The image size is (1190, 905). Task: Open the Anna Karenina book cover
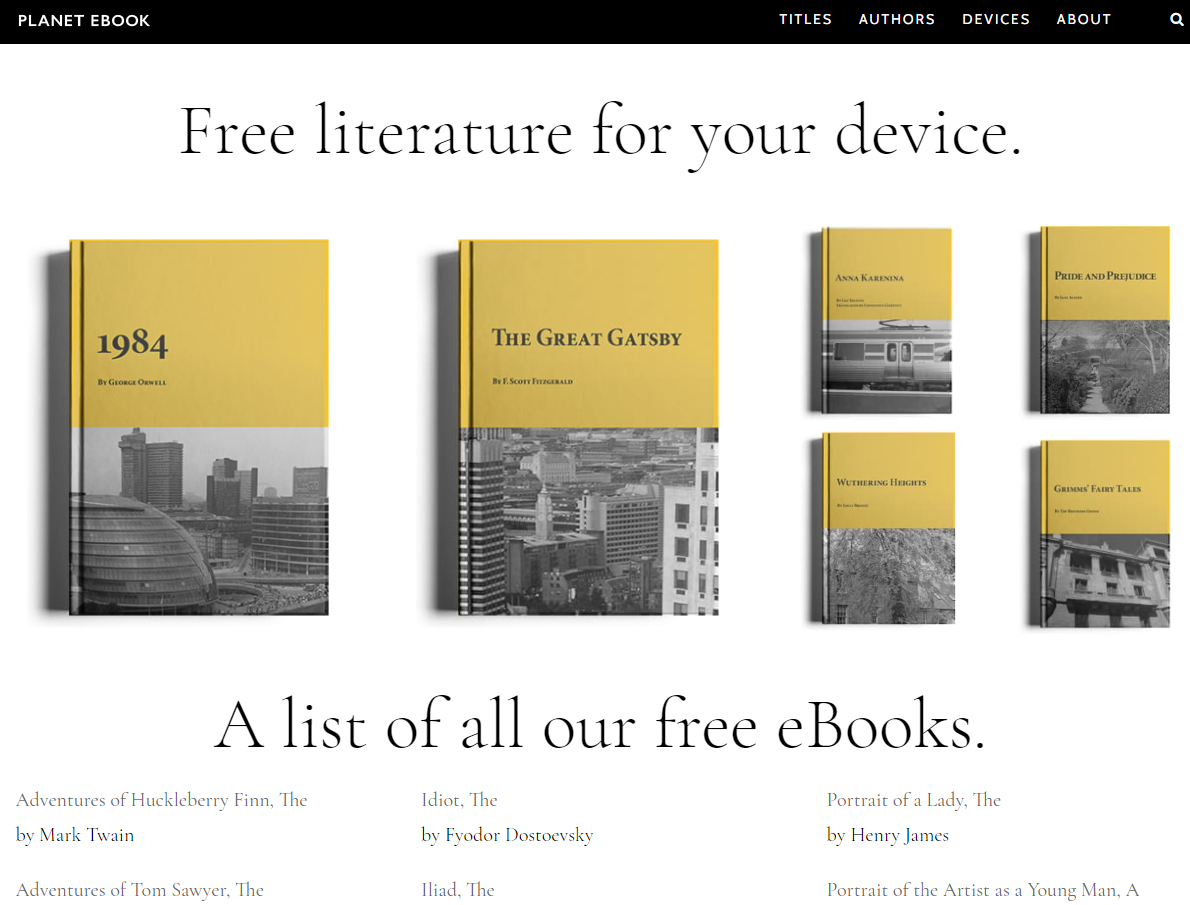[x=881, y=320]
